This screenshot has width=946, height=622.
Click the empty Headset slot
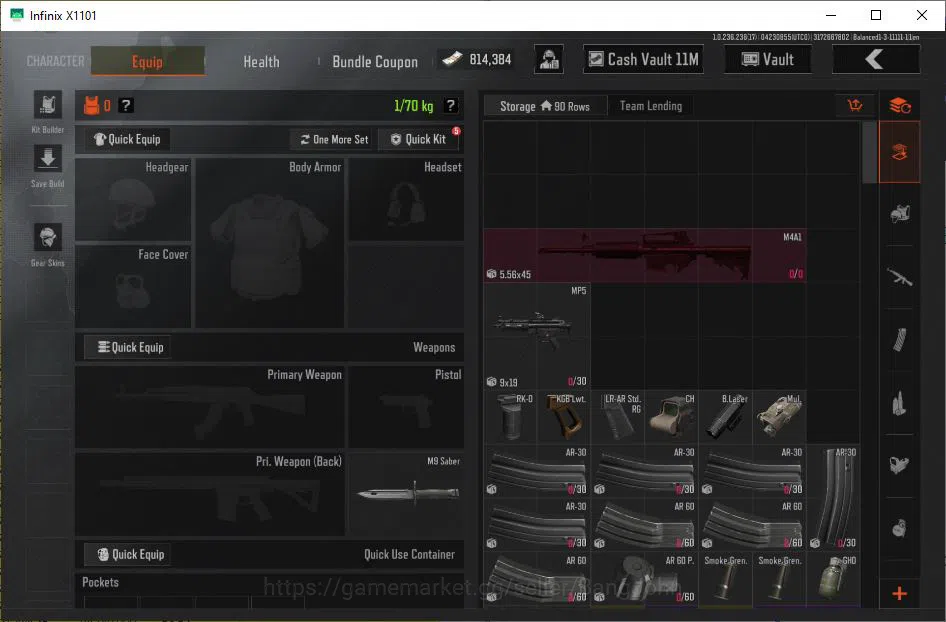407,200
